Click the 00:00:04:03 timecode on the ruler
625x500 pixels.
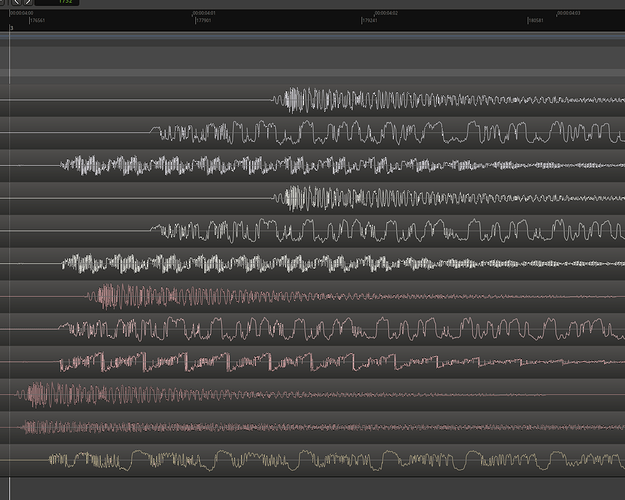[x=567, y=13]
